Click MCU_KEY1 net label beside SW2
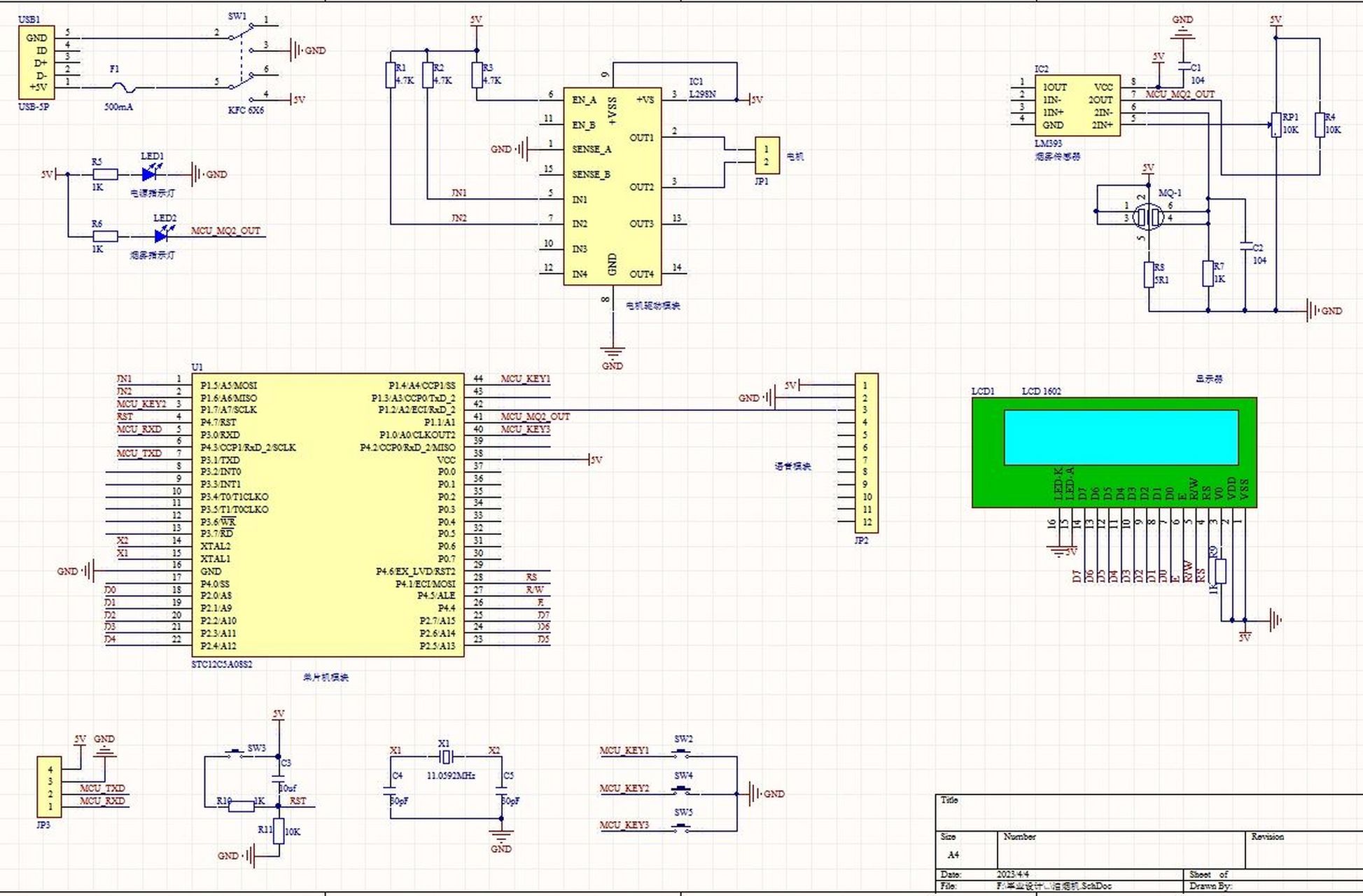Screen dimensions: 1363x896 tap(624, 750)
